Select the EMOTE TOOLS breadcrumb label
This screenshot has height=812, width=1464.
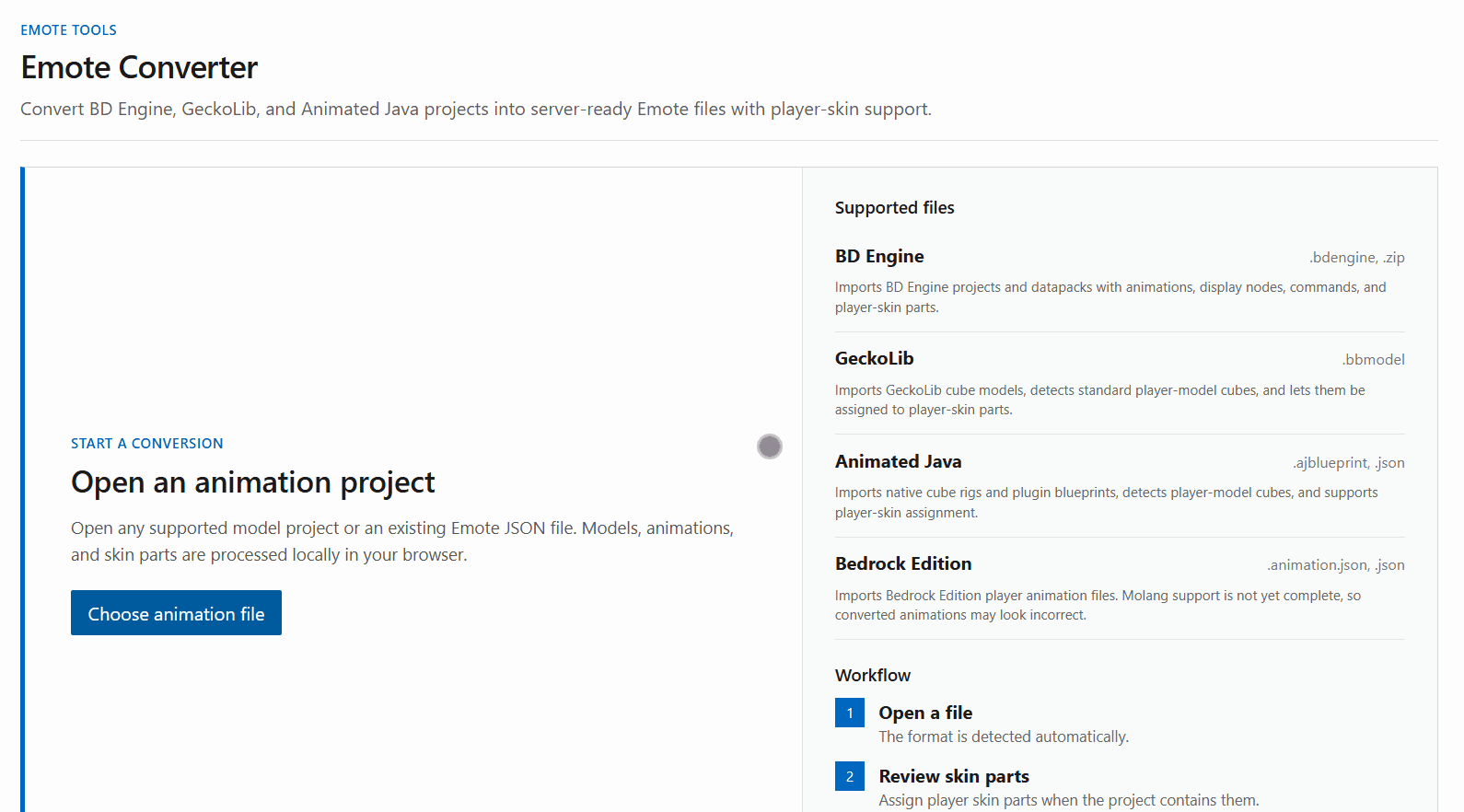69,30
